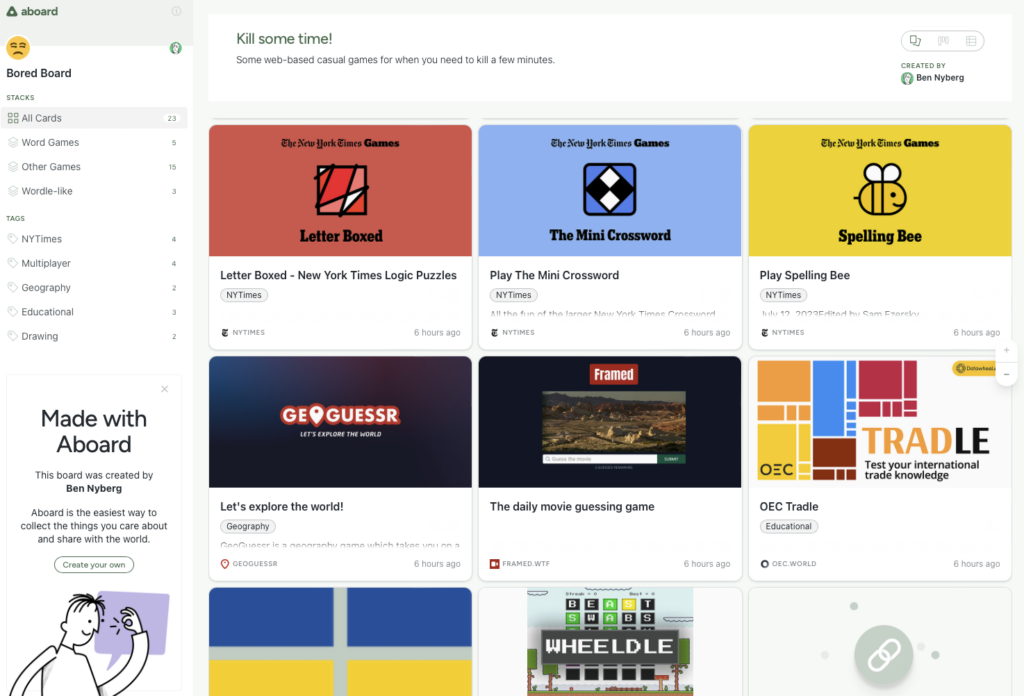Click the Educational tag on the OEC Tradle card
1024x696 pixels.
[788, 526]
